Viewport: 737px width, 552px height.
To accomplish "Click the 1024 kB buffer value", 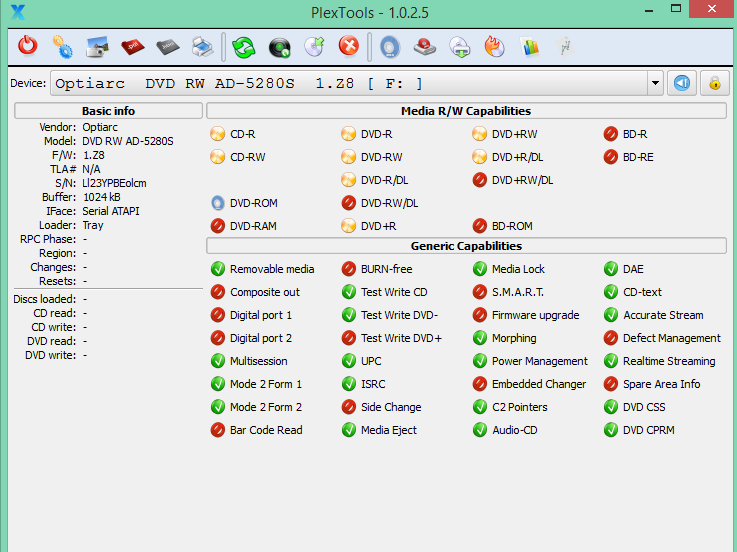I will click(102, 197).
